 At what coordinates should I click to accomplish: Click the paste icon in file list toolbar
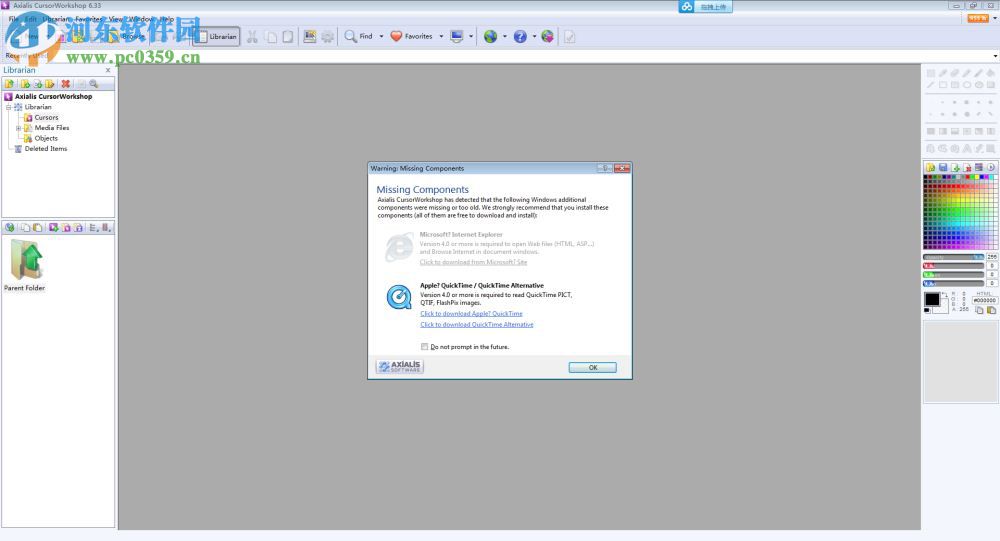[38, 228]
